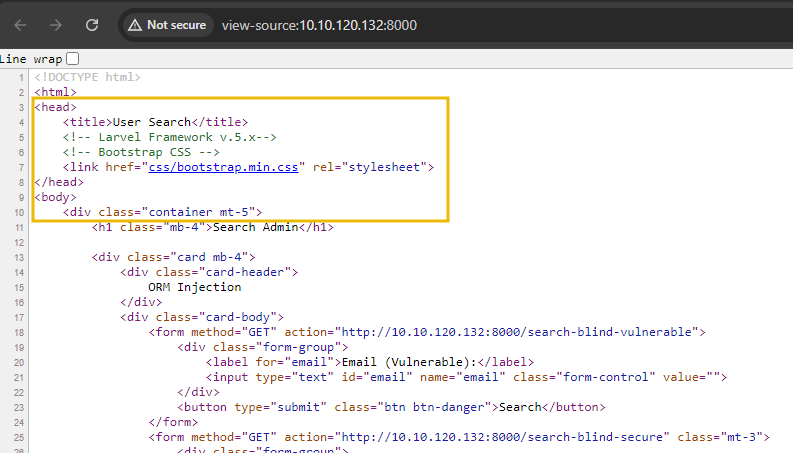Reload the page with refresh icon
The height and width of the screenshot is (453, 793).
92,24
